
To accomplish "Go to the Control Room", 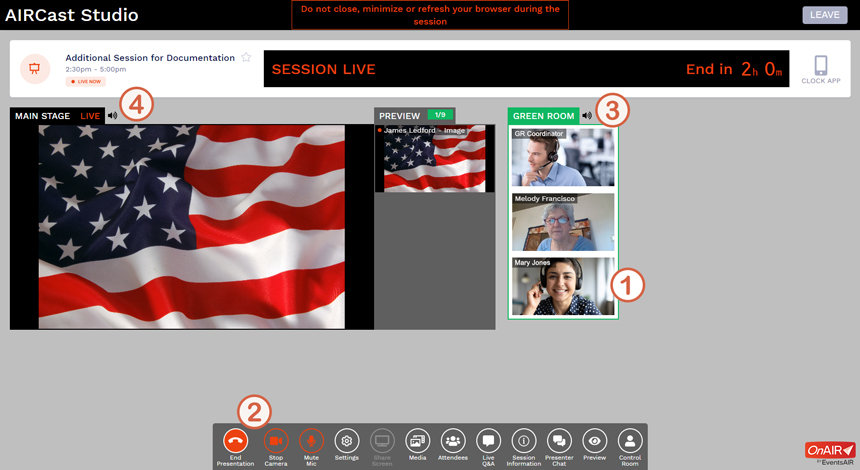I will (630, 441).
